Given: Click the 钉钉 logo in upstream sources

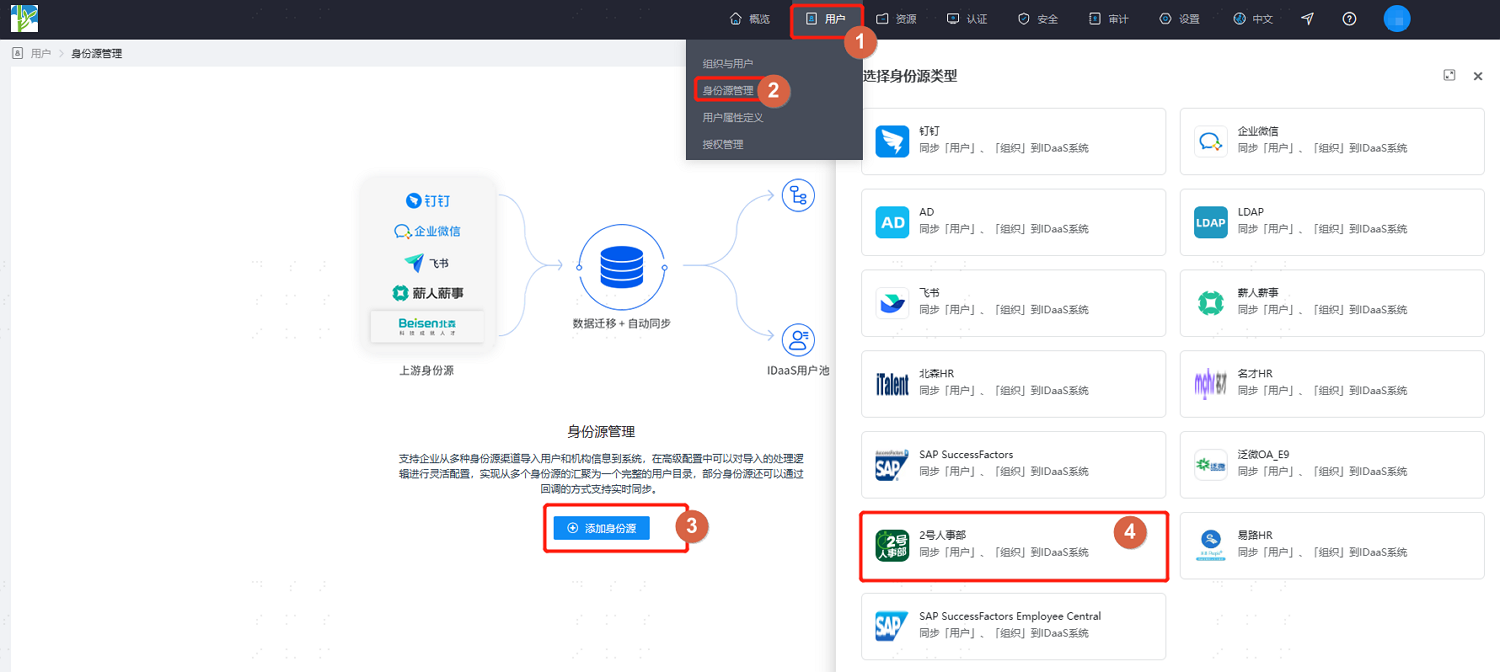Looking at the screenshot, I should pos(427,201).
